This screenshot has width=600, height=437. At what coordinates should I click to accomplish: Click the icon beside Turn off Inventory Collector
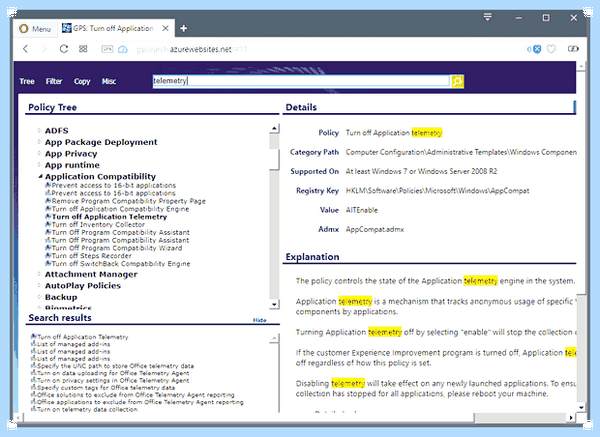(x=48, y=224)
